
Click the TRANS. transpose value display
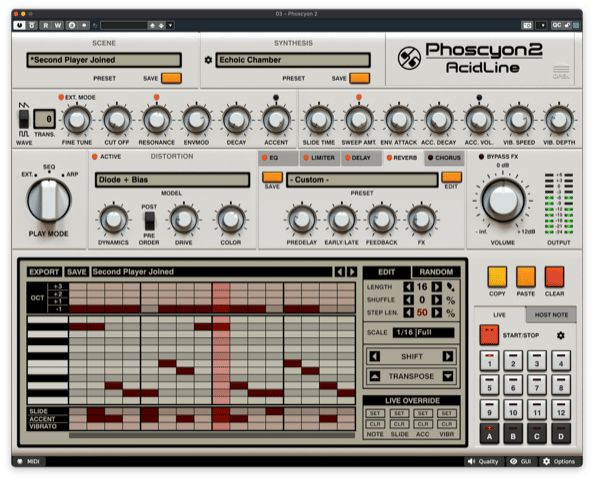[44, 119]
